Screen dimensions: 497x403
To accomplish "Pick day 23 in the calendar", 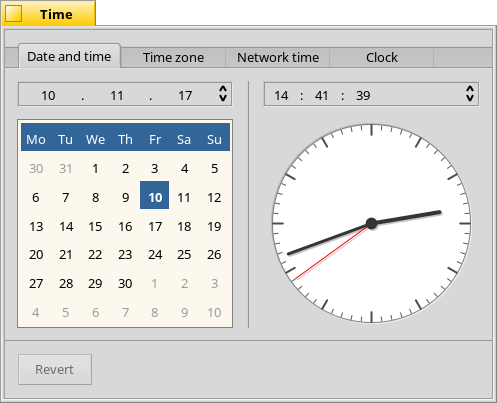I will click(x=125, y=255).
